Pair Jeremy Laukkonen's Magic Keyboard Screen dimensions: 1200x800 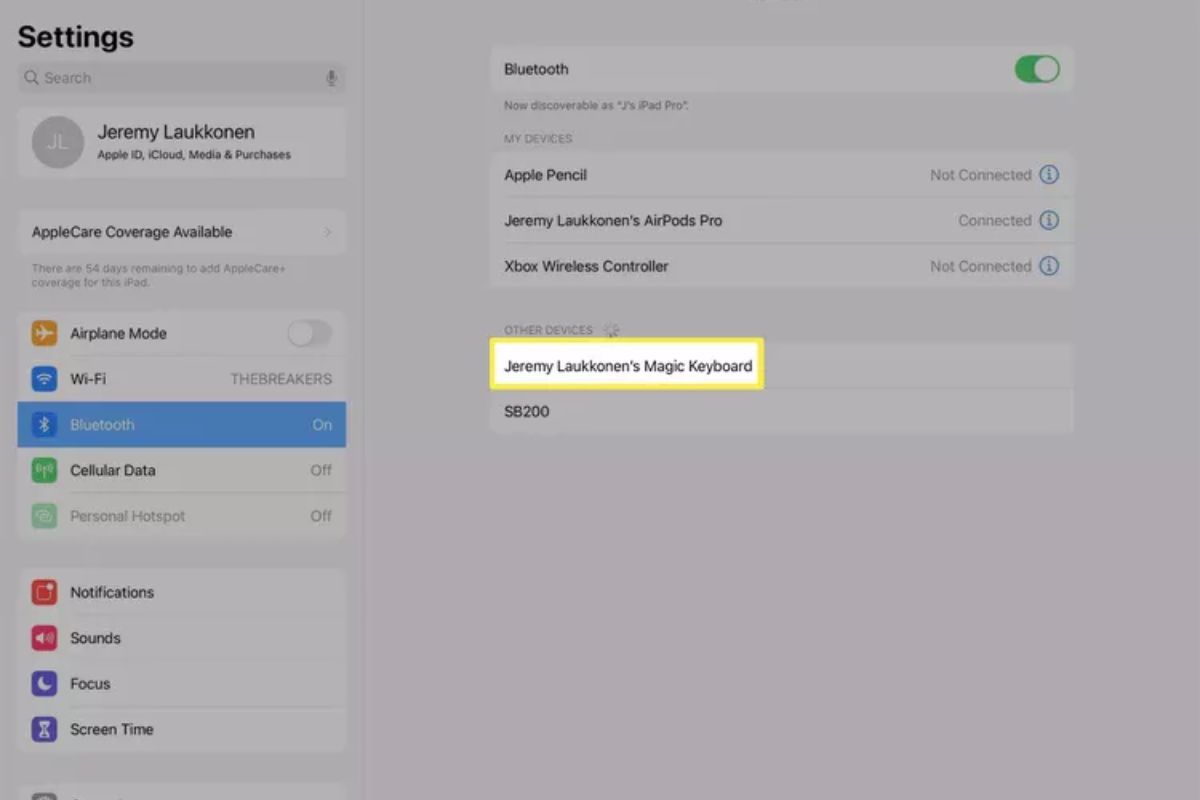click(781, 366)
